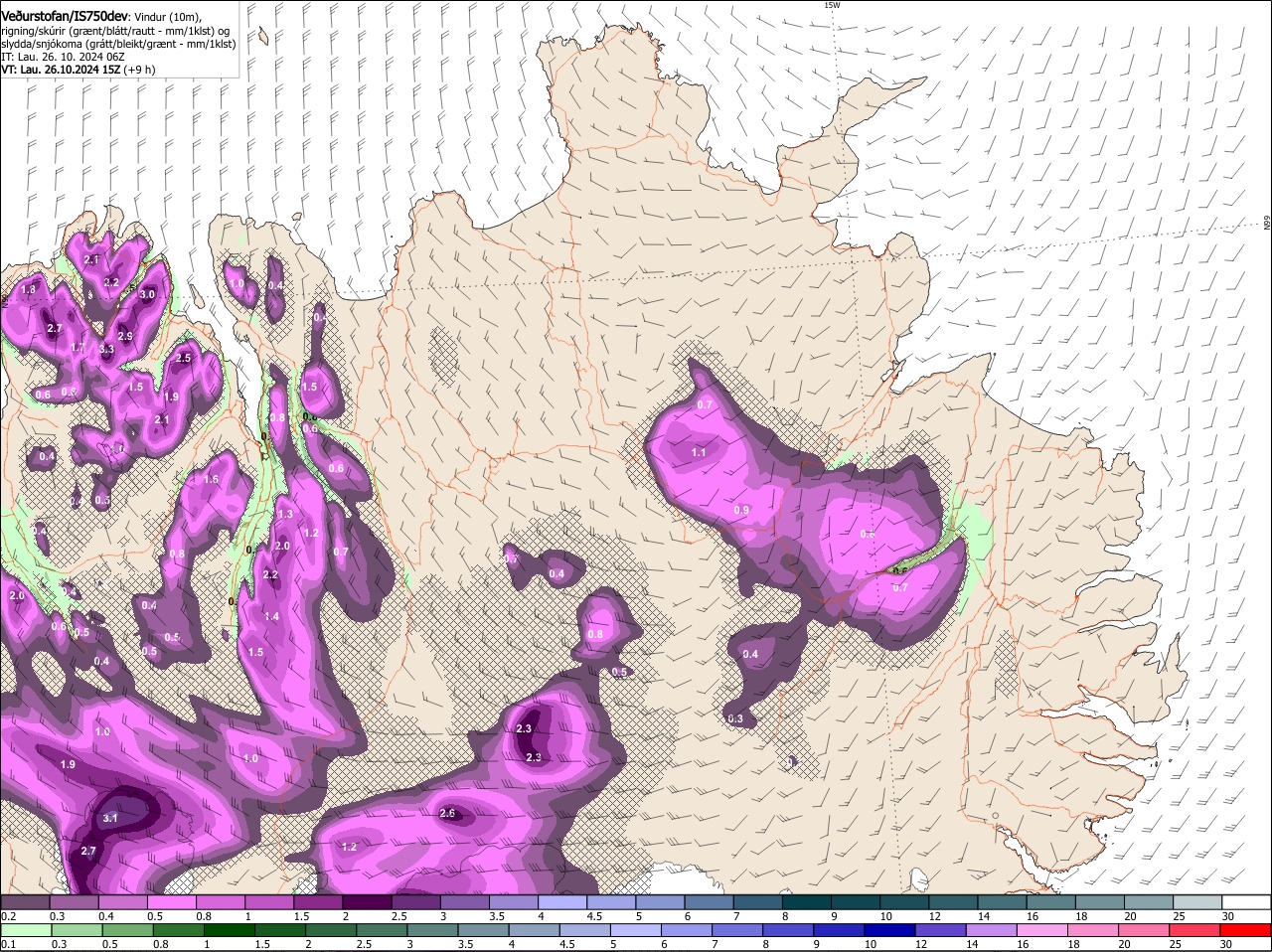Viewport: 1272px width, 952px height.
Task: Click the upper legend swatch between 6 and 7
Action: tap(710, 902)
